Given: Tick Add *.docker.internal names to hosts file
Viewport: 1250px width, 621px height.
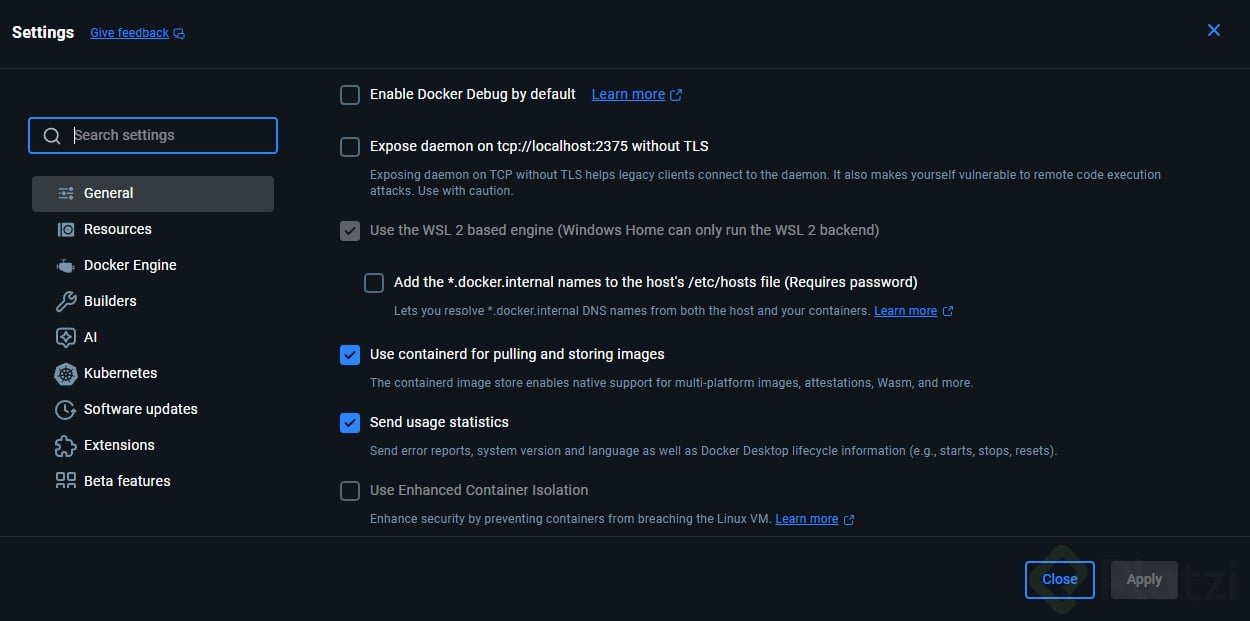Looking at the screenshot, I should pyautogui.click(x=374, y=283).
